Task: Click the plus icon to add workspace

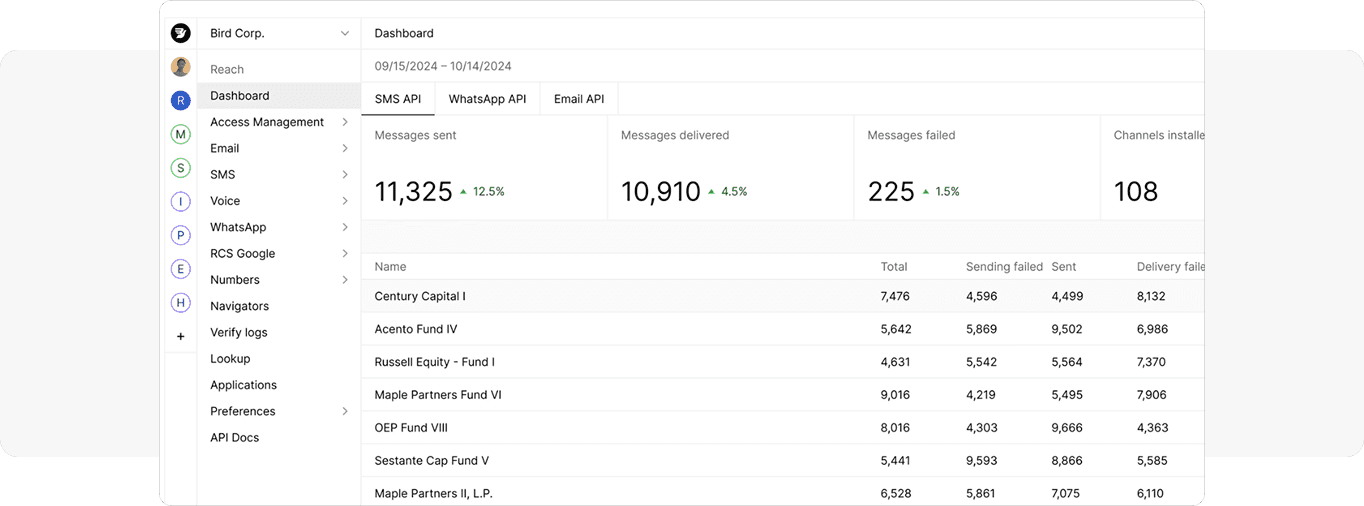Action: click(x=180, y=337)
